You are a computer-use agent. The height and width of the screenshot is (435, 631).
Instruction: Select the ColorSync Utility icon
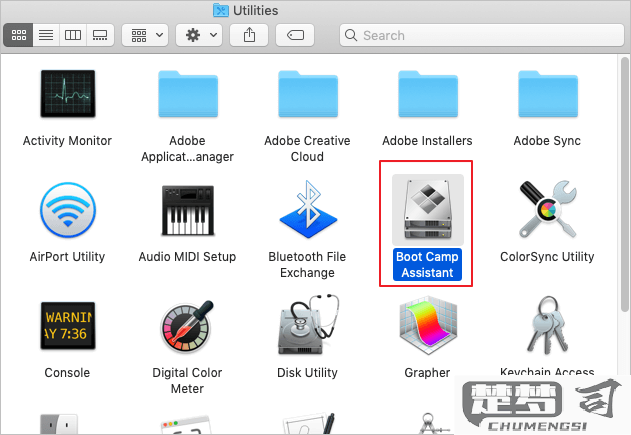click(548, 209)
